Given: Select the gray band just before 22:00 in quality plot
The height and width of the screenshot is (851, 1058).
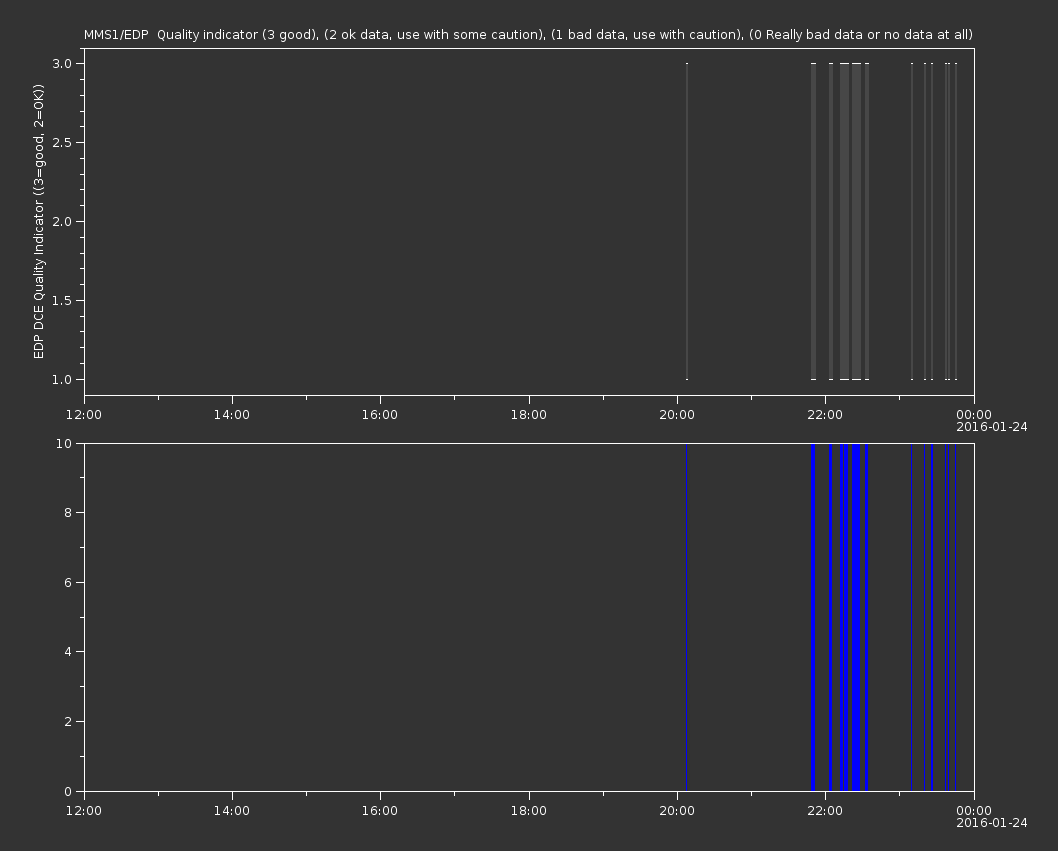Looking at the screenshot, I should click(x=813, y=221).
